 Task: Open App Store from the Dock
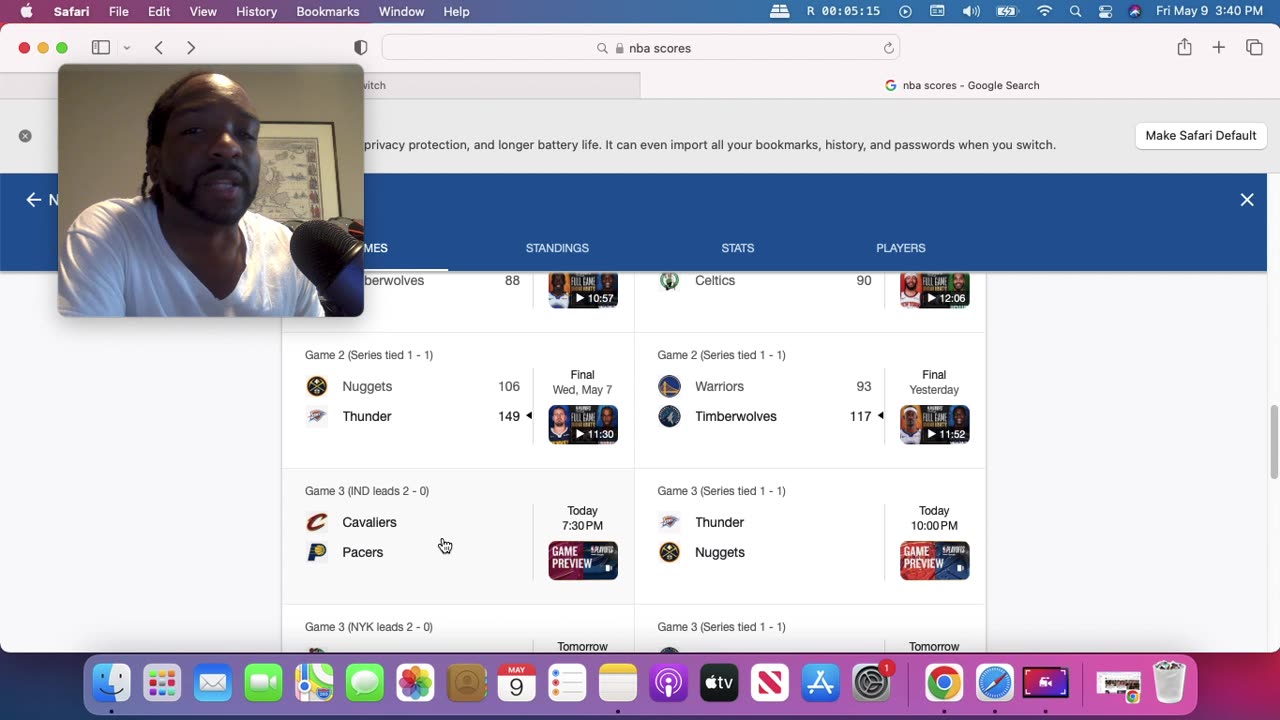point(820,683)
